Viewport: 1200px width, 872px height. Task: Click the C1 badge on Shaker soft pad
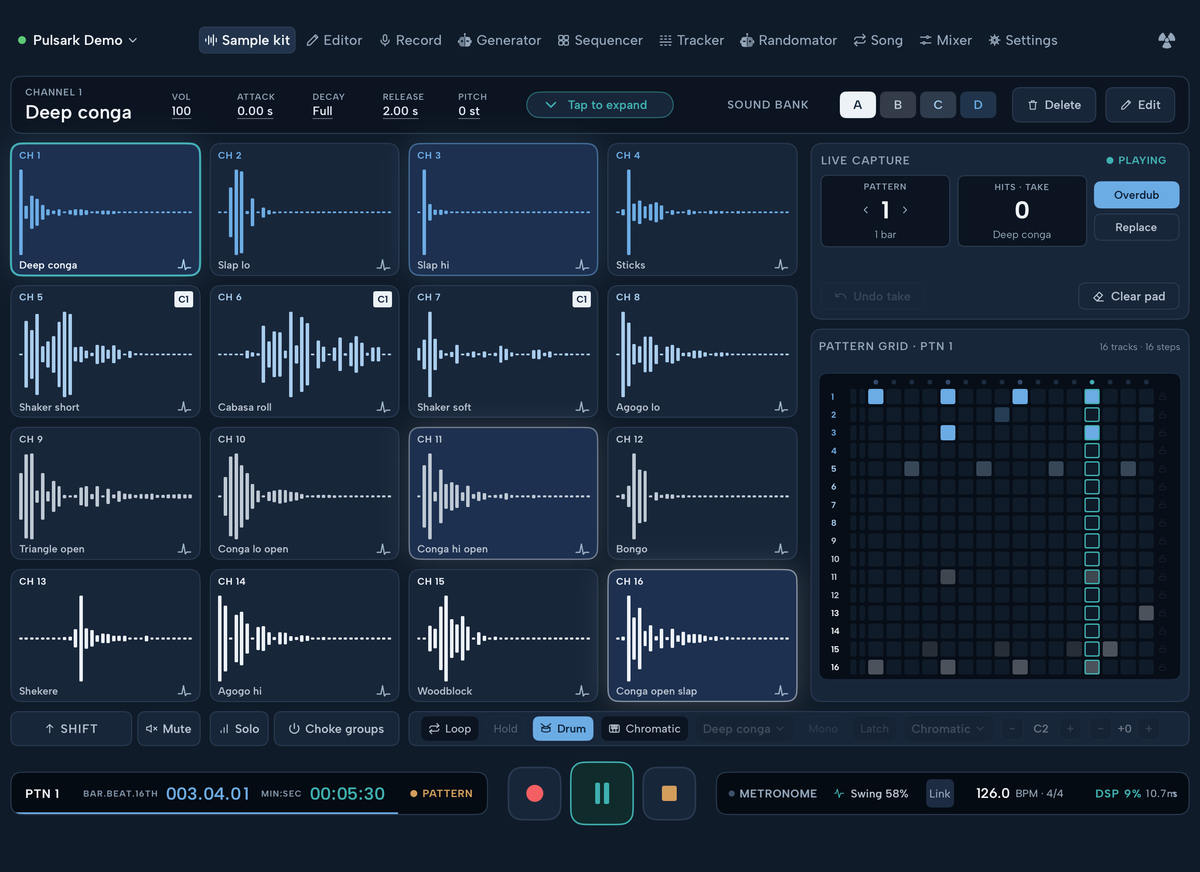click(x=581, y=299)
